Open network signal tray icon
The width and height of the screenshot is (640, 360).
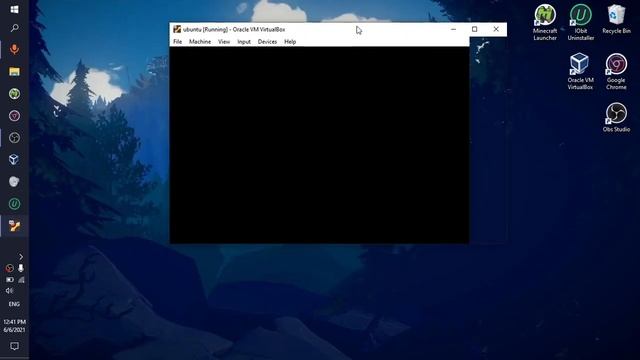pos(21,280)
